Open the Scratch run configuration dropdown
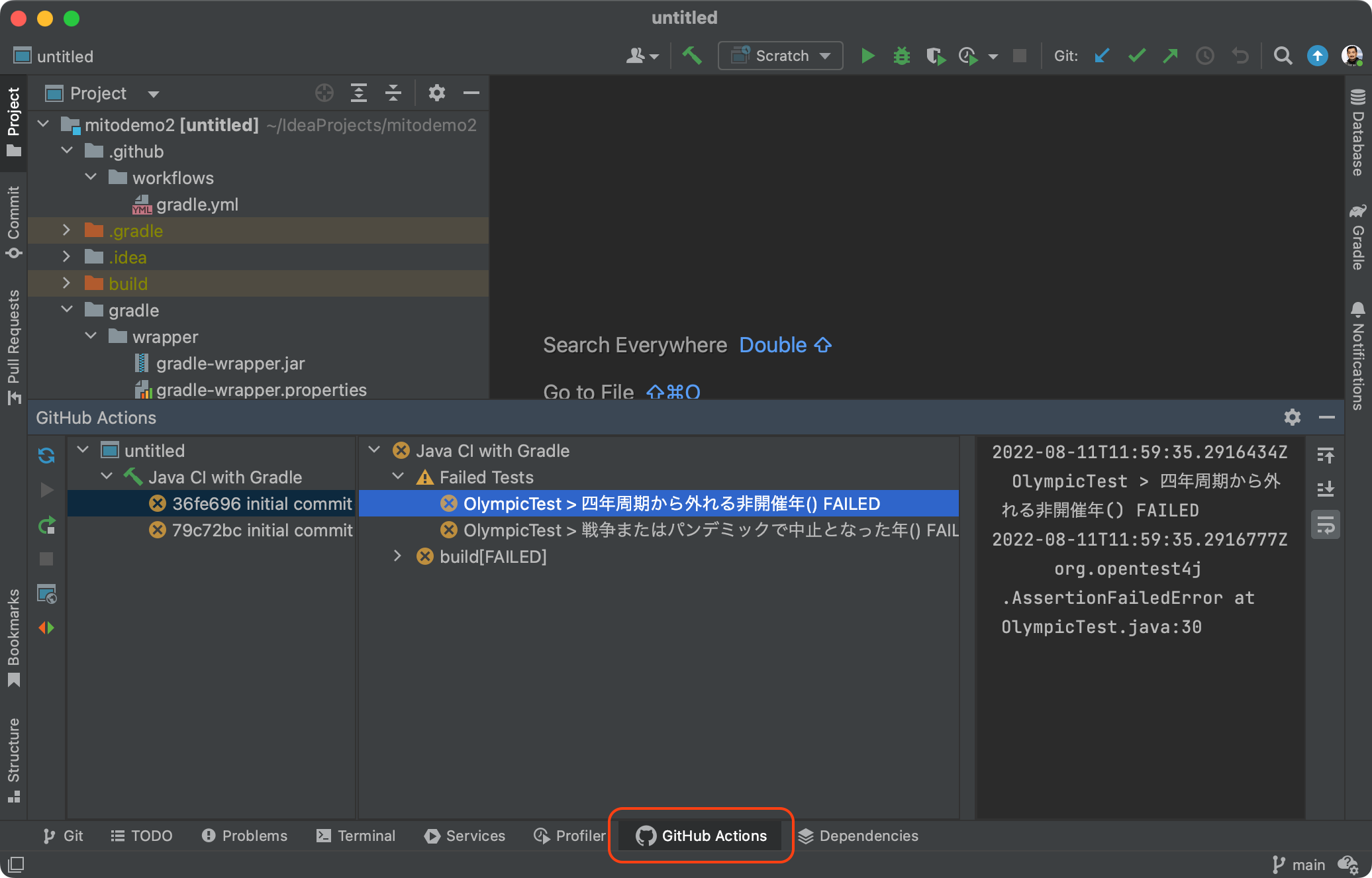 point(780,56)
